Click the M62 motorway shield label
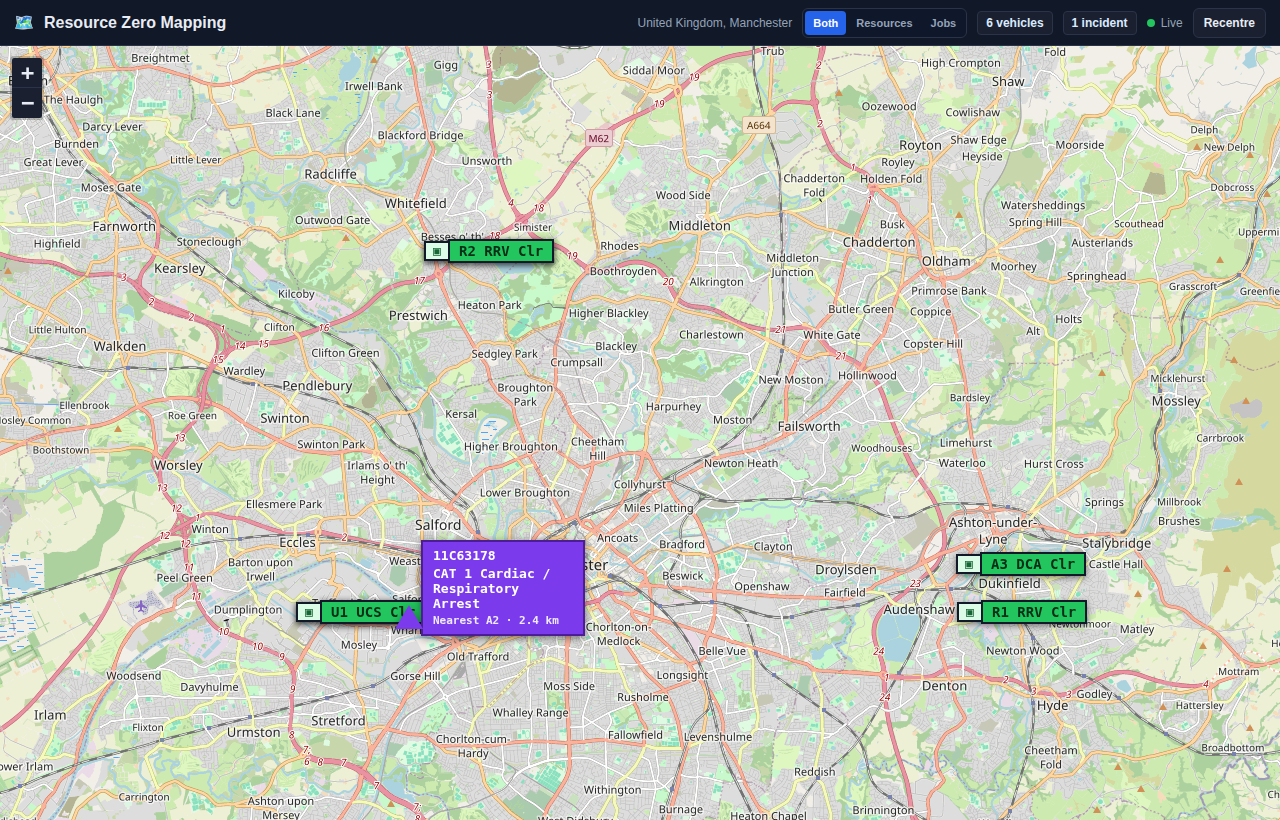 pyautogui.click(x=599, y=139)
